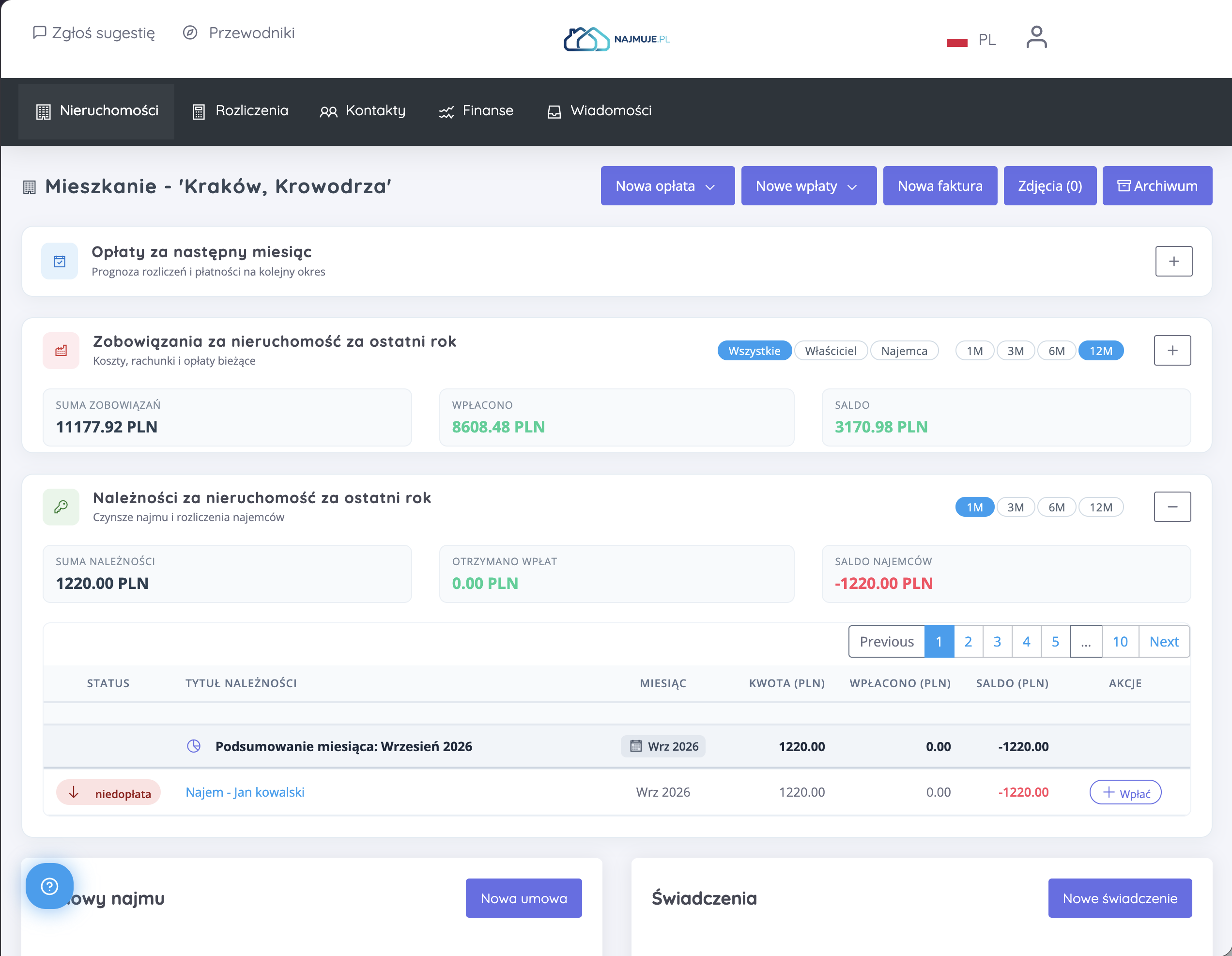1232x956 pixels.
Task: Select the Wszystkie filter pill
Action: (754, 351)
